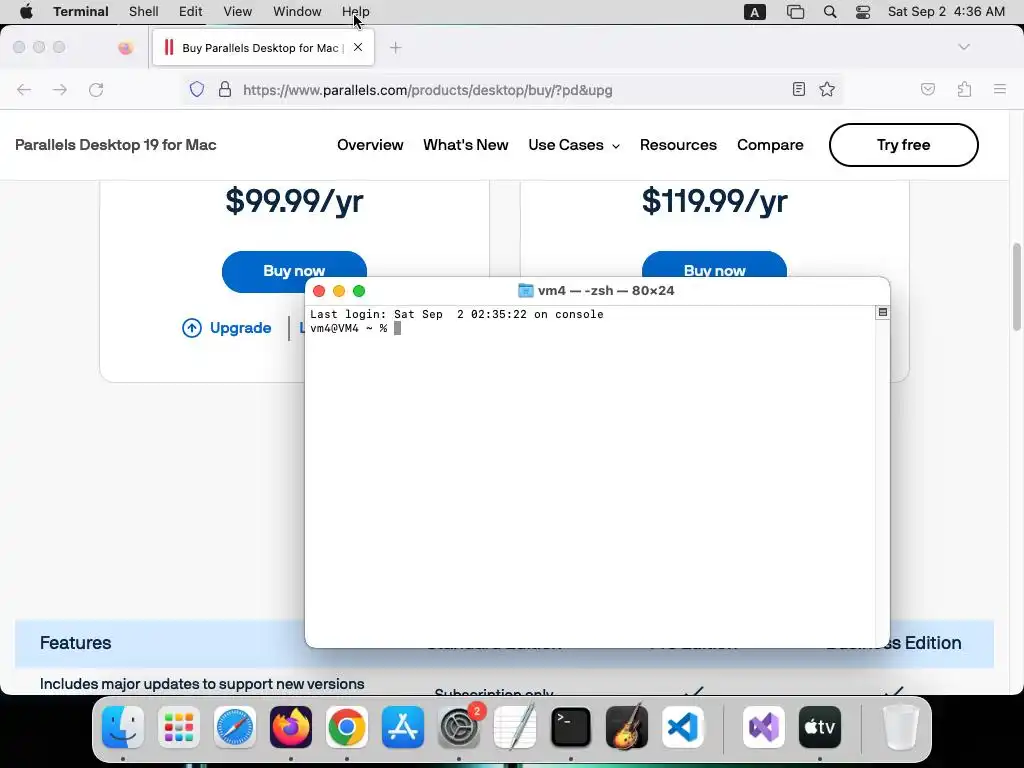
Task: Click the keyboard input source icon
Action: click(x=754, y=12)
